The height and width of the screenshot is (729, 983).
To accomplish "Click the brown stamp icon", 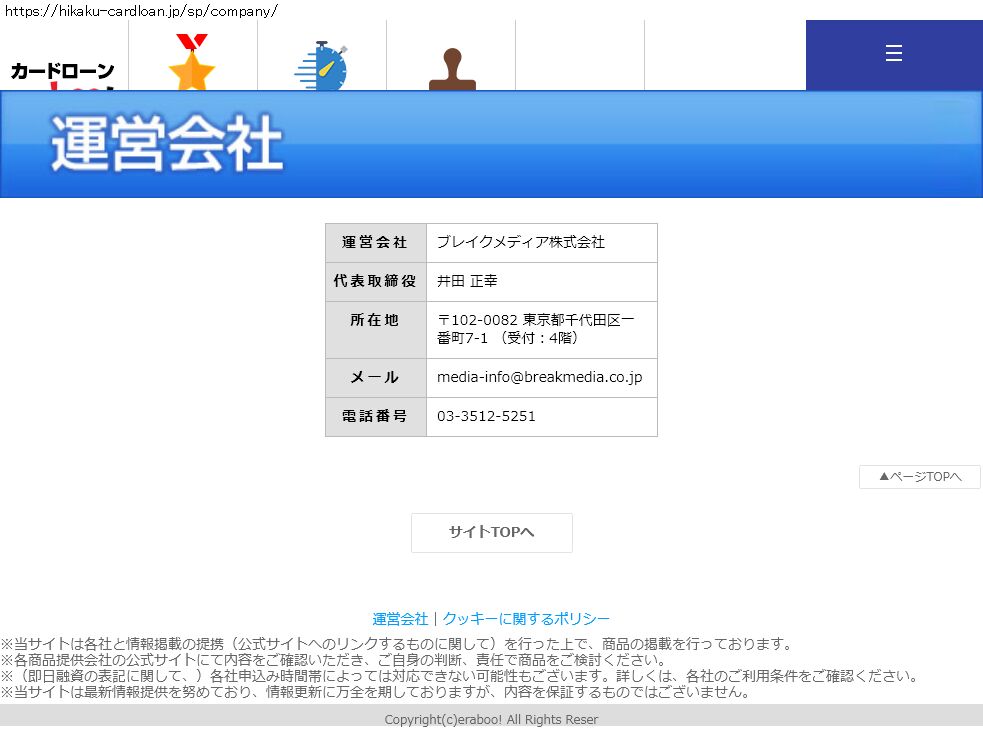I will pyautogui.click(x=451, y=71).
